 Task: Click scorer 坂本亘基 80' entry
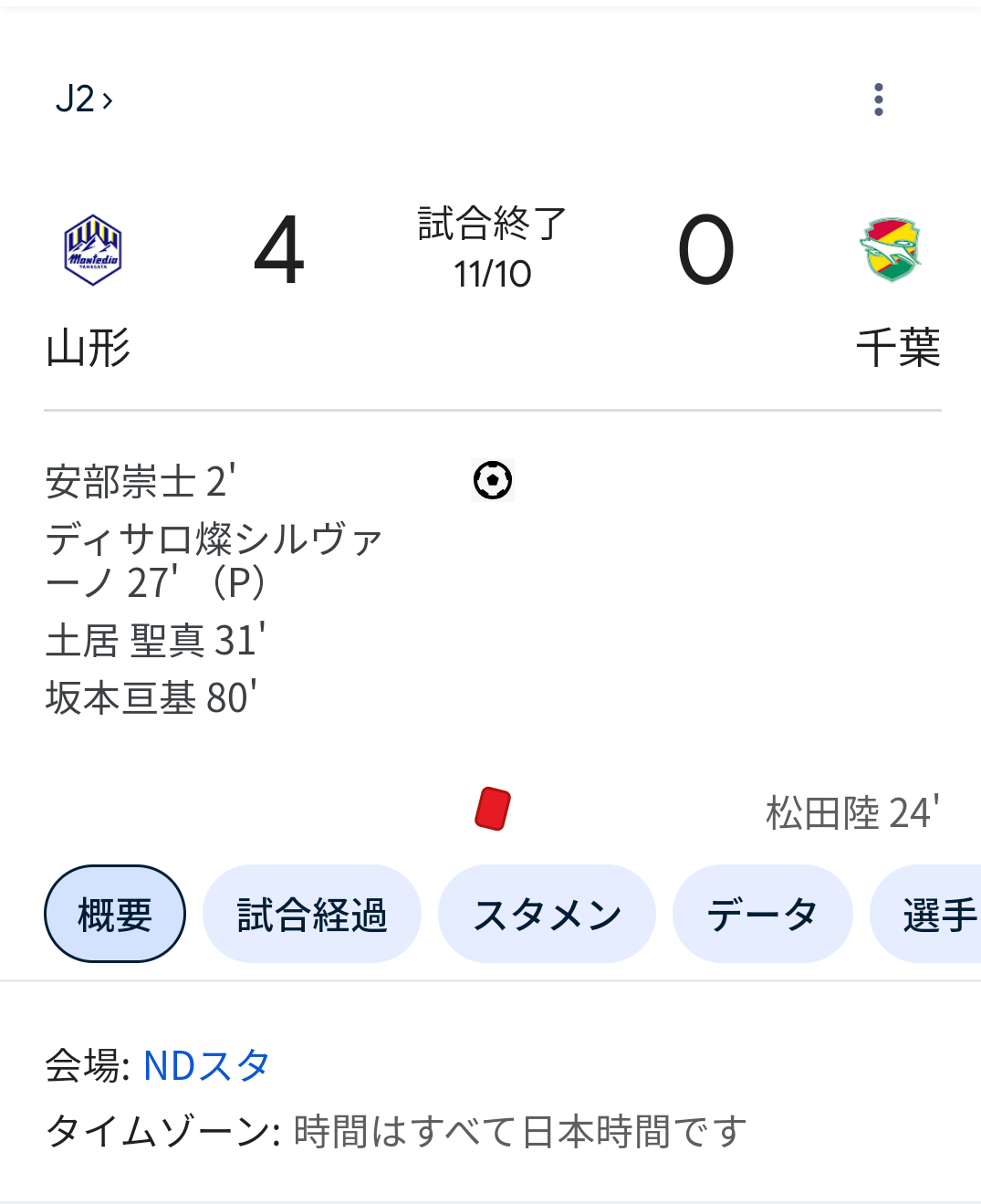point(151,697)
